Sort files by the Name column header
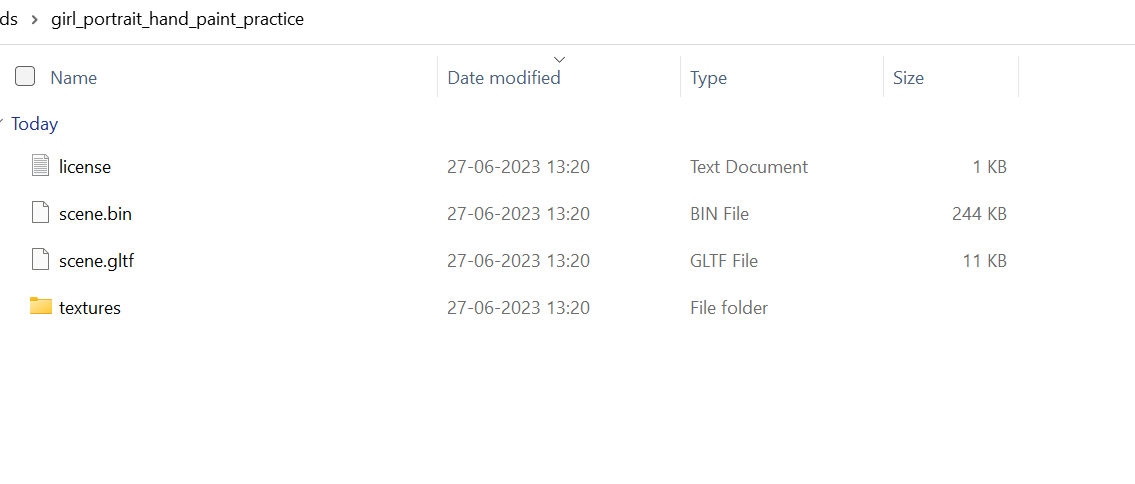The height and width of the screenshot is (484, 1135). pyautogui.click(x=73, y=77)
